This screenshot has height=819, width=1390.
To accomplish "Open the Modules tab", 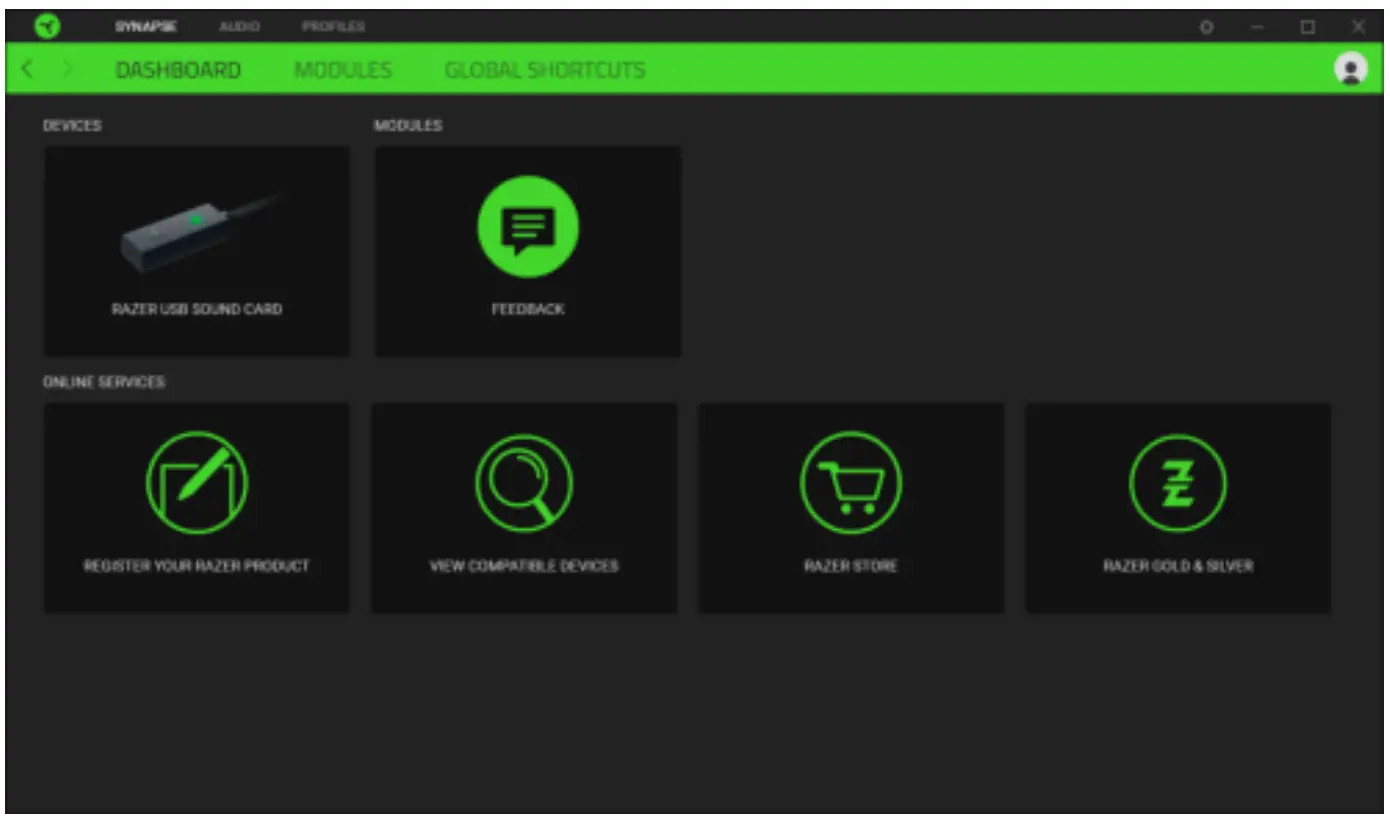I will [x=343, y=70].
